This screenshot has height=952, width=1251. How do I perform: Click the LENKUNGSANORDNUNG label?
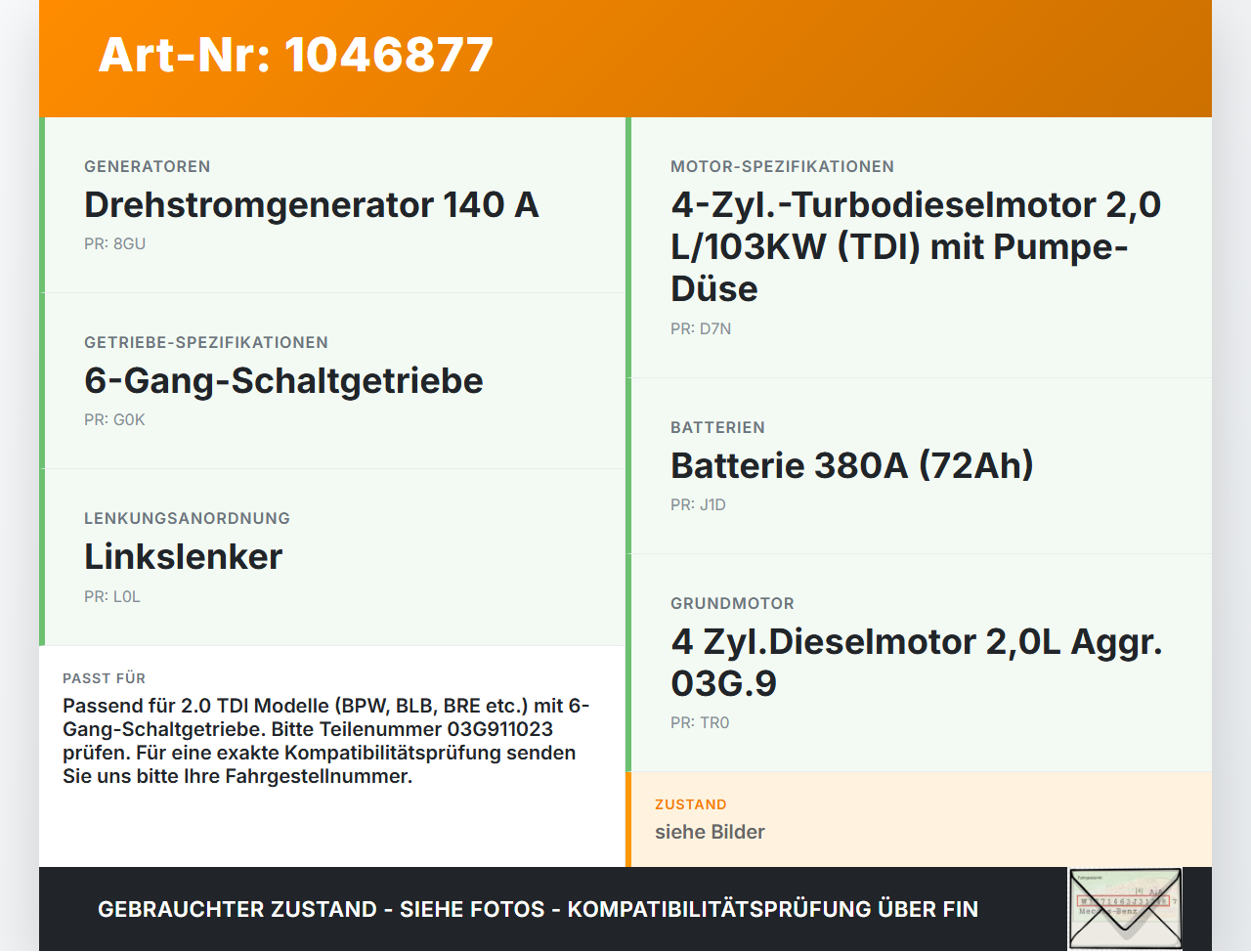(x=187, y=518)
